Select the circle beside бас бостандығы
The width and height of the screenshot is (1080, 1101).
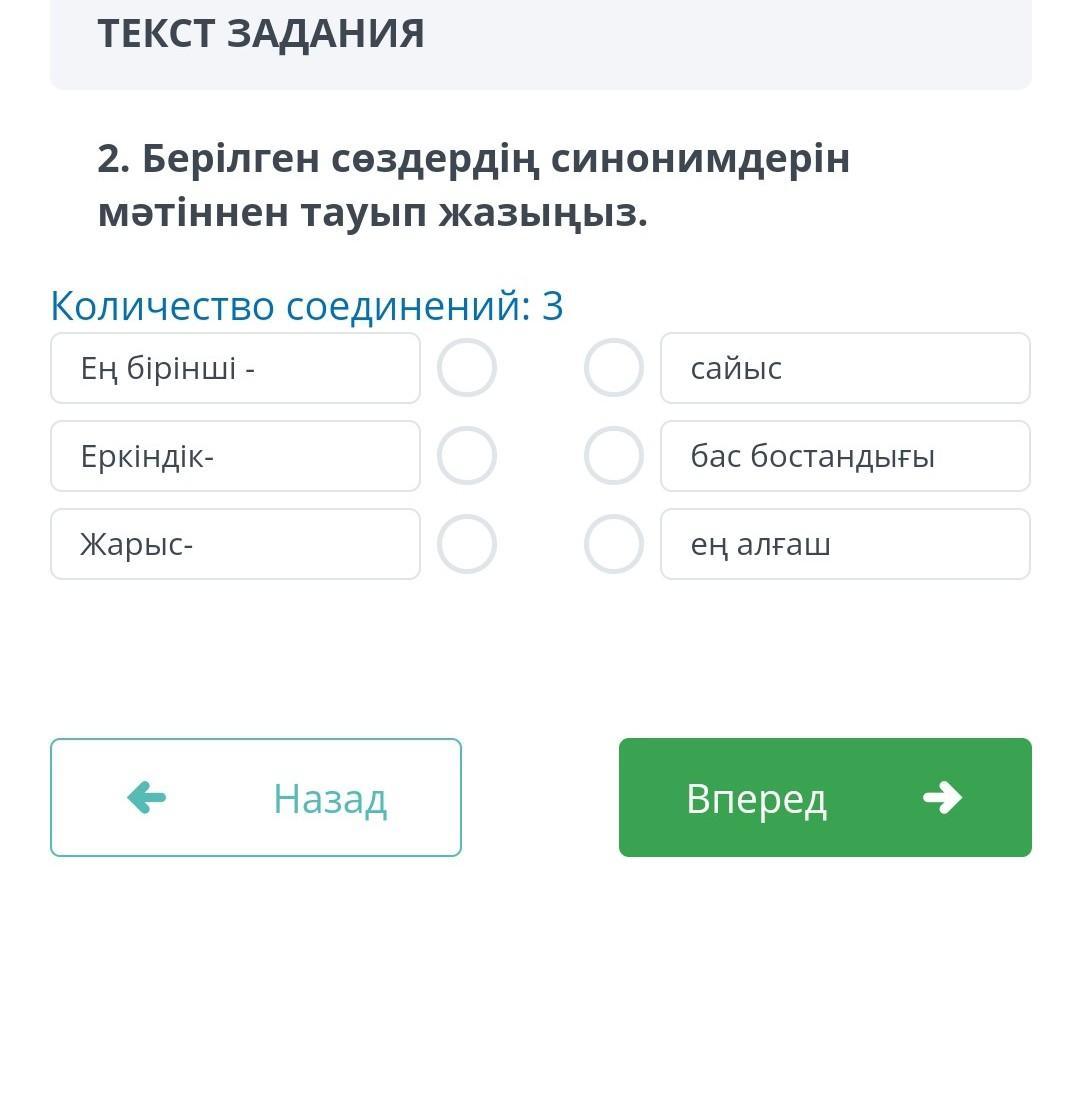coord(613,456)
